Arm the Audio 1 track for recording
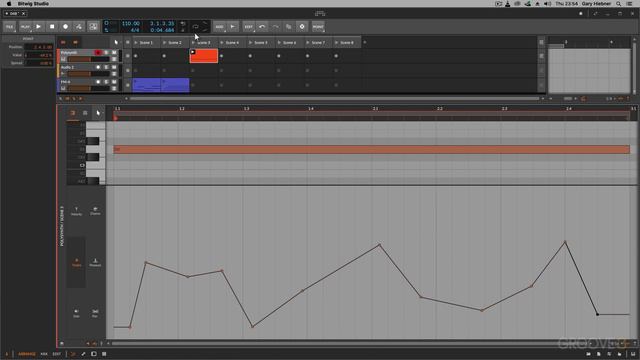 tap(98, 67)
